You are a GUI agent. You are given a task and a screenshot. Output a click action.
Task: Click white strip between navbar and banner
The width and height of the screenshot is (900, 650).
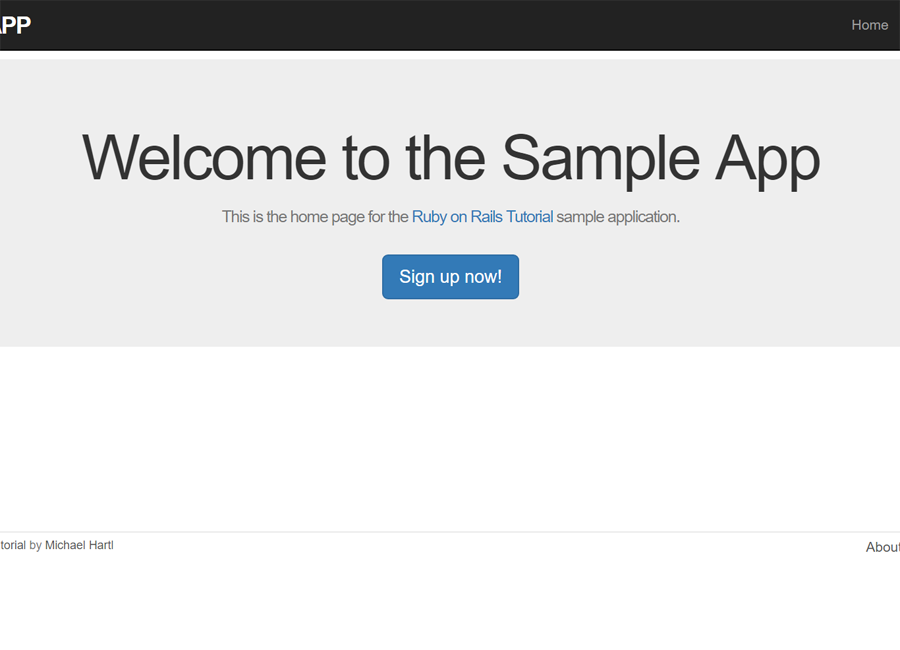coord(450,55)
